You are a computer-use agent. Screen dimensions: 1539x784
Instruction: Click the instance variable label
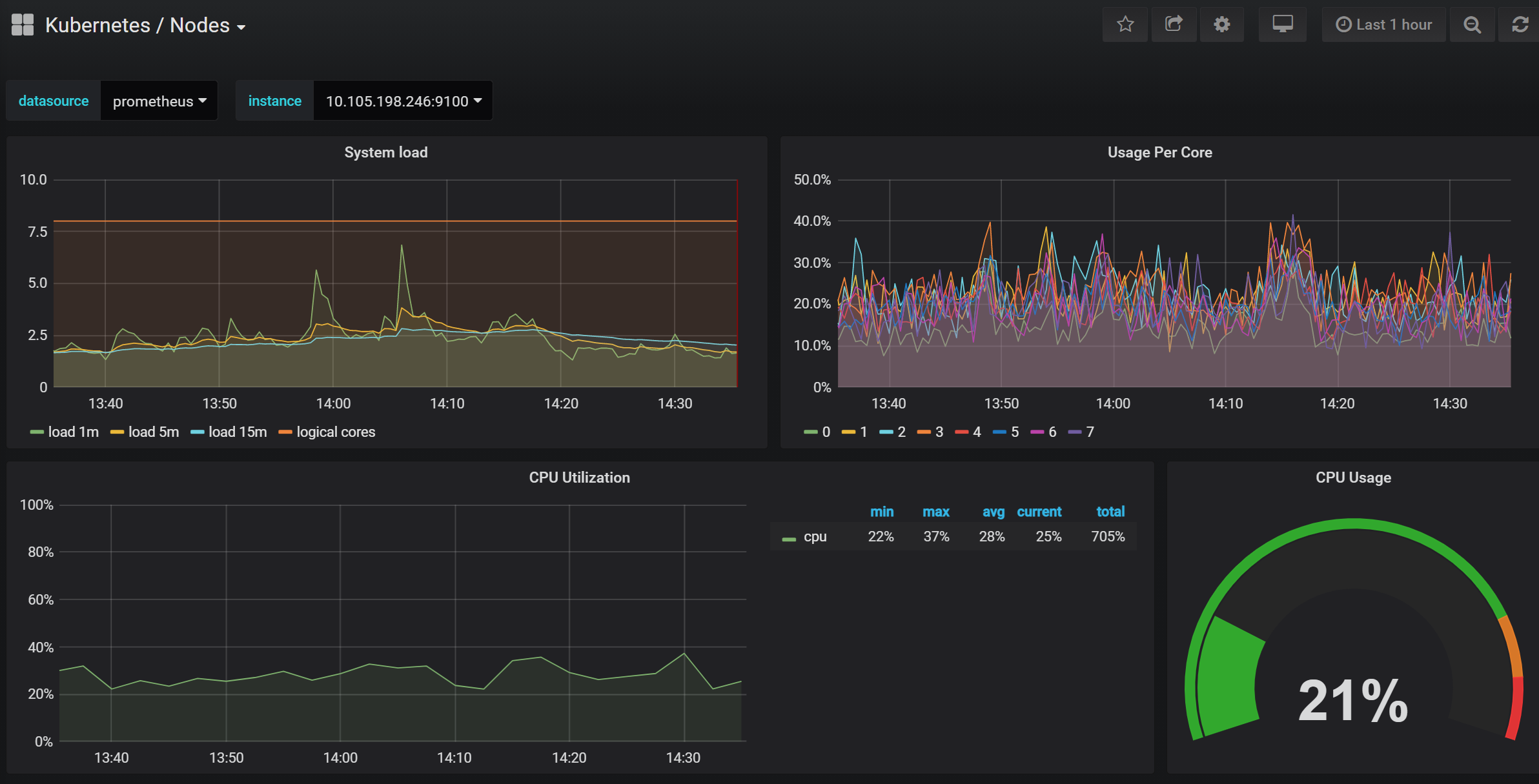tap(275, 101)
